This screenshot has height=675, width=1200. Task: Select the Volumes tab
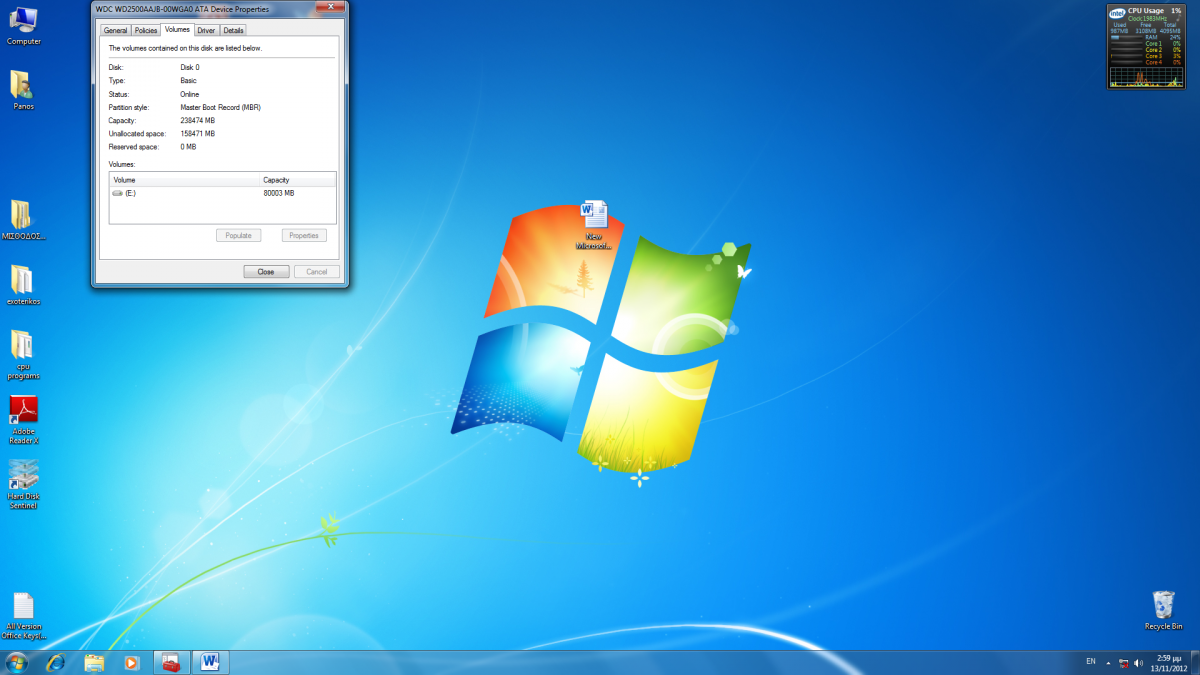click(177, 30)
